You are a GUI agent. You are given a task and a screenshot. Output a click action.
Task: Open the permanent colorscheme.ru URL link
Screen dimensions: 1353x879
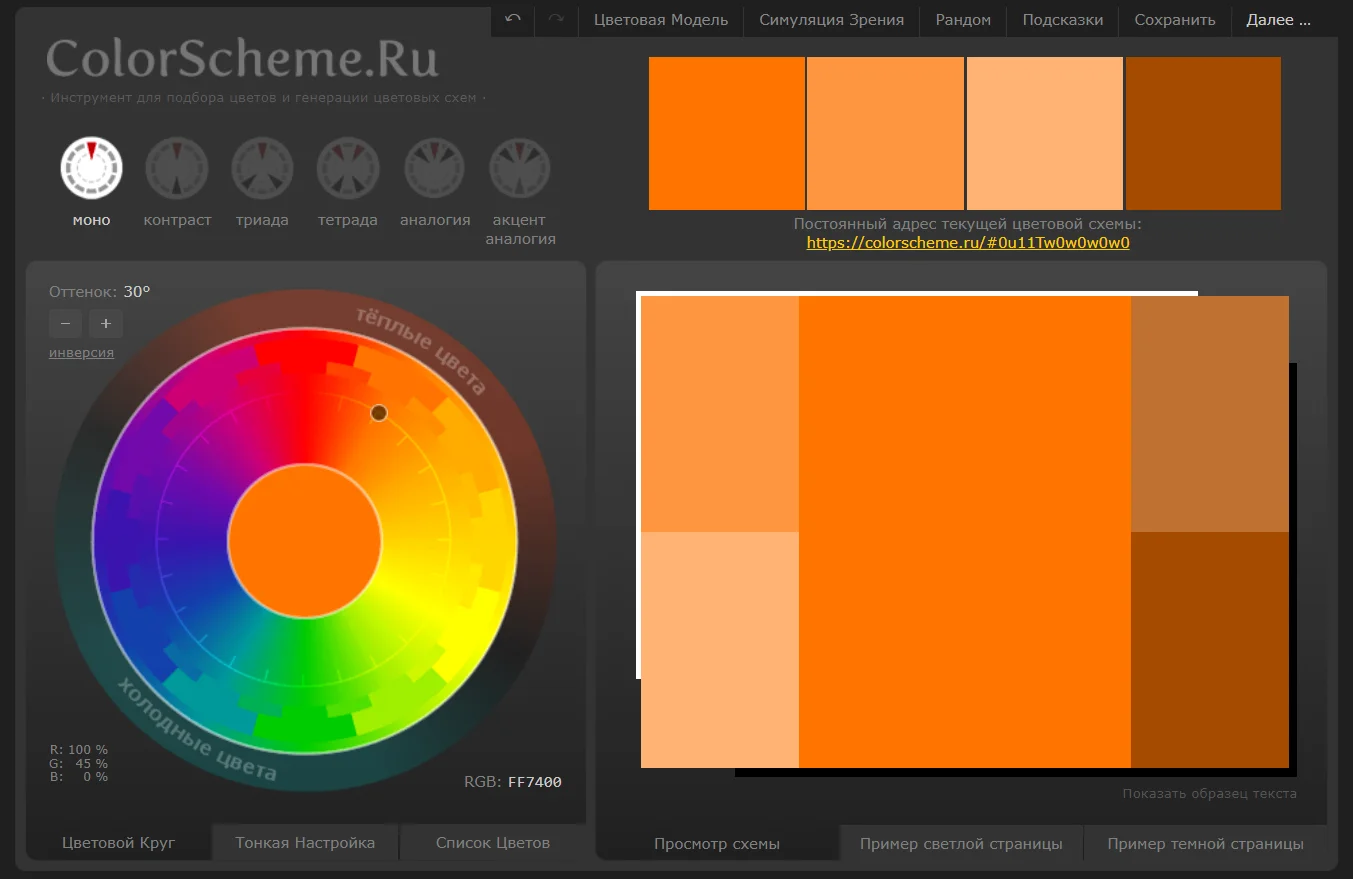[x=967, y=243]
